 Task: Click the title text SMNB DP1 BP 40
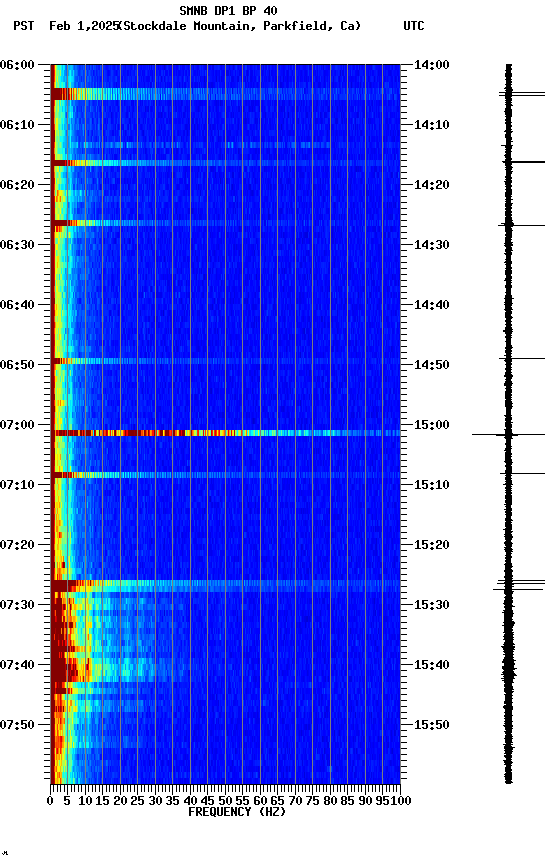pos(228,10)
